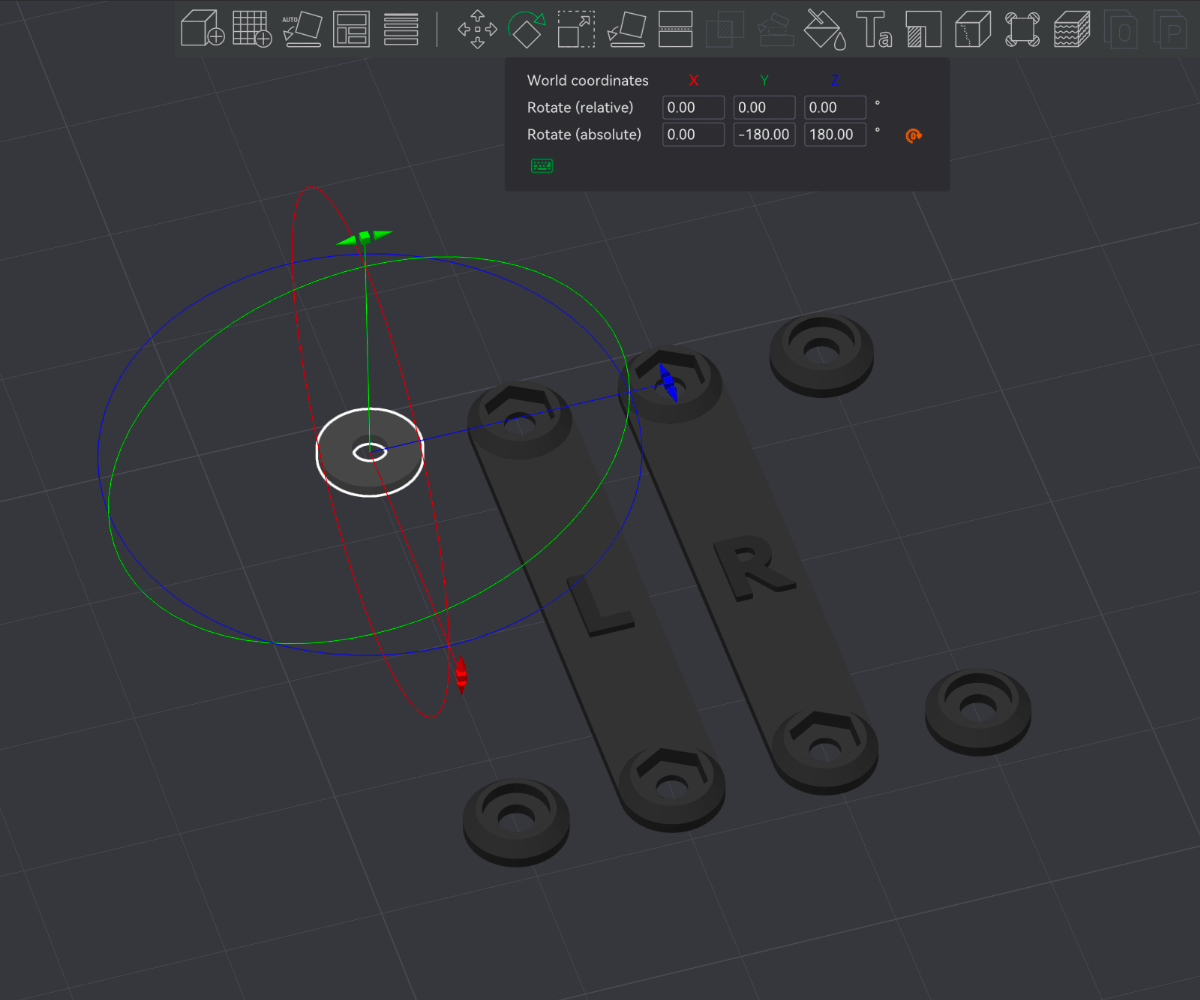This screenshot has width=1200, height=1000.
Task: Click the red rotation handle on gizmo
Action: point(461,675)
